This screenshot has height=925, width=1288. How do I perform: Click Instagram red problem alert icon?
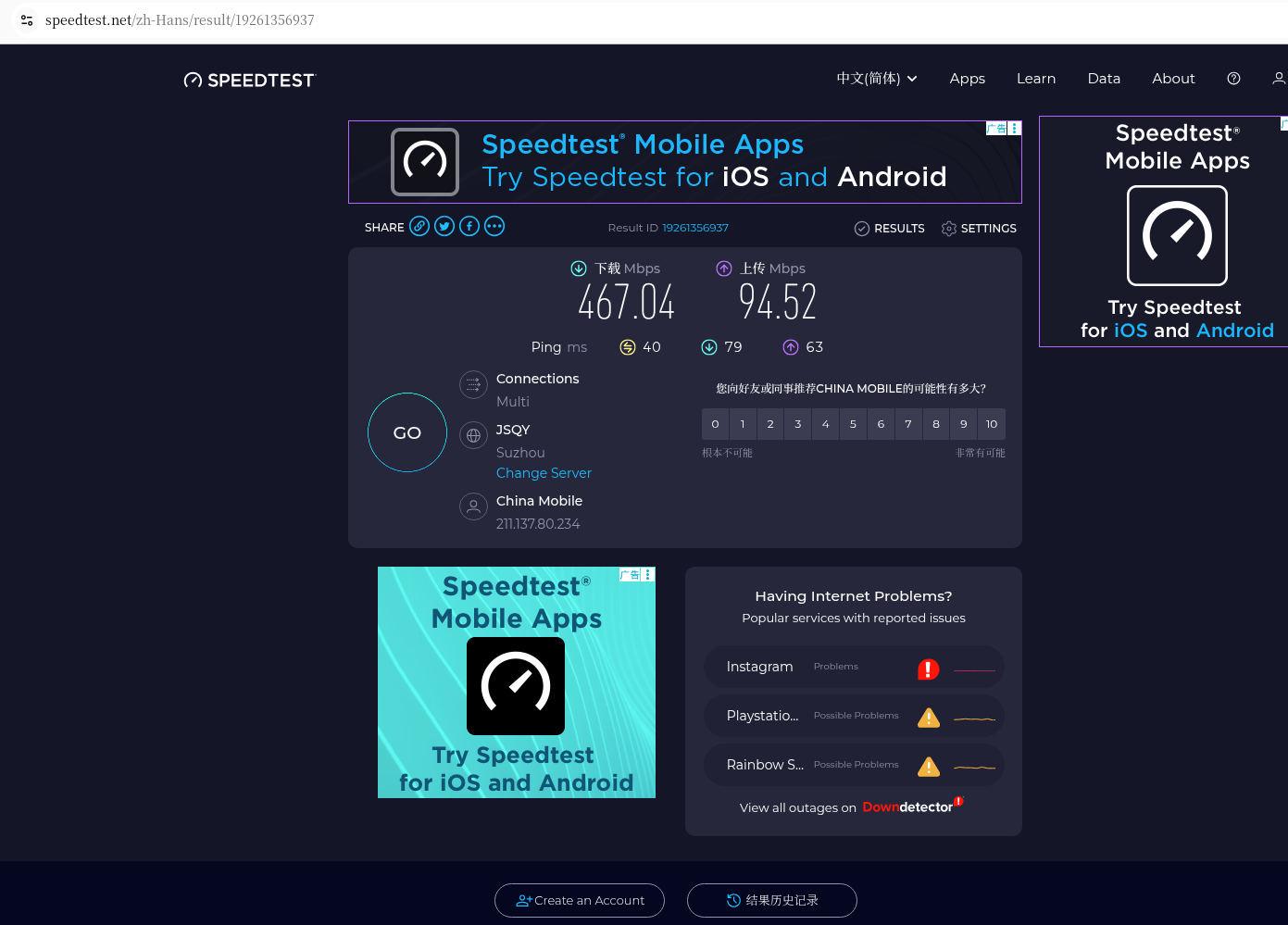(x=929, y=669)
